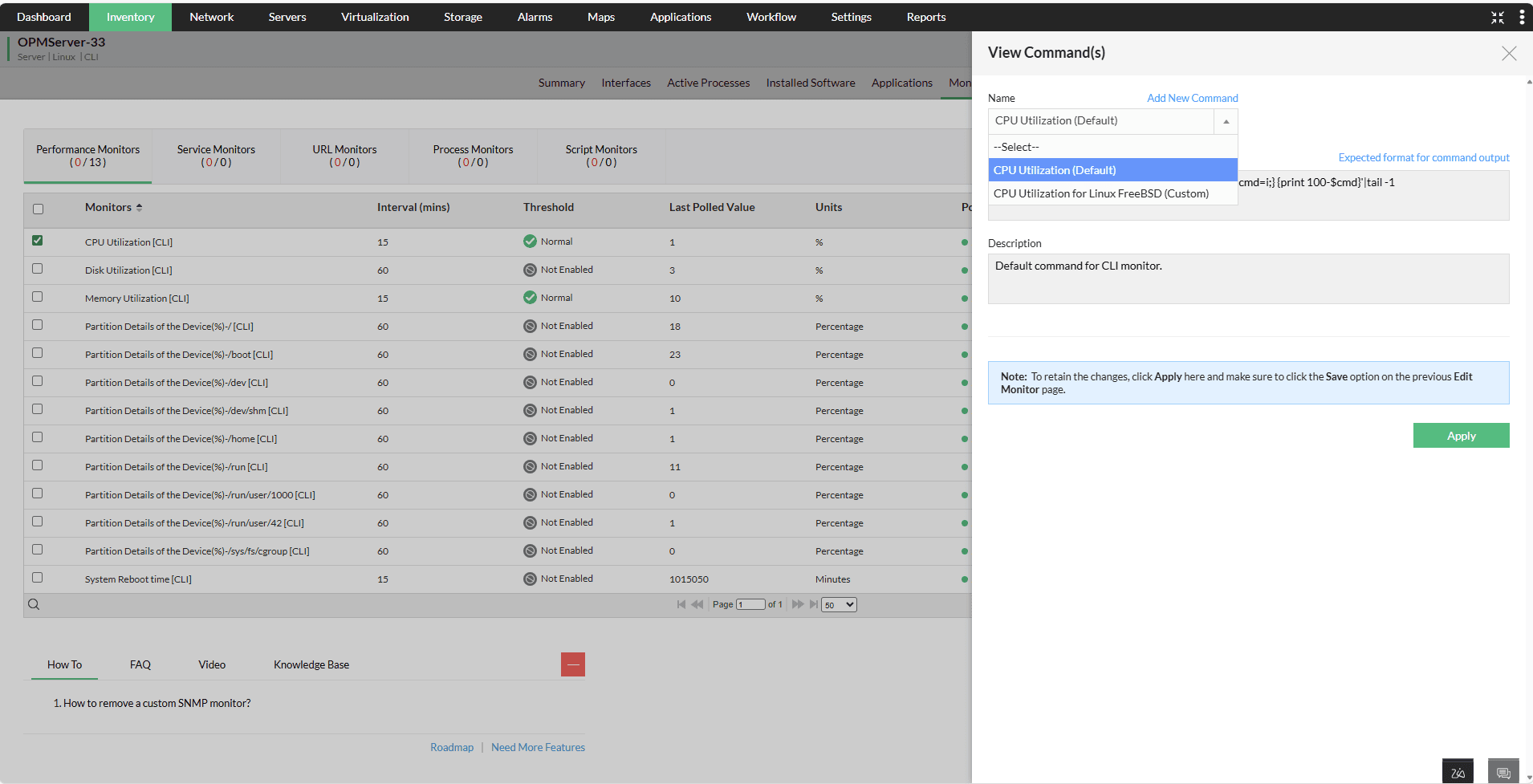
Task: Switch to the Active Processes tab
Action: [x=708, y=83]
